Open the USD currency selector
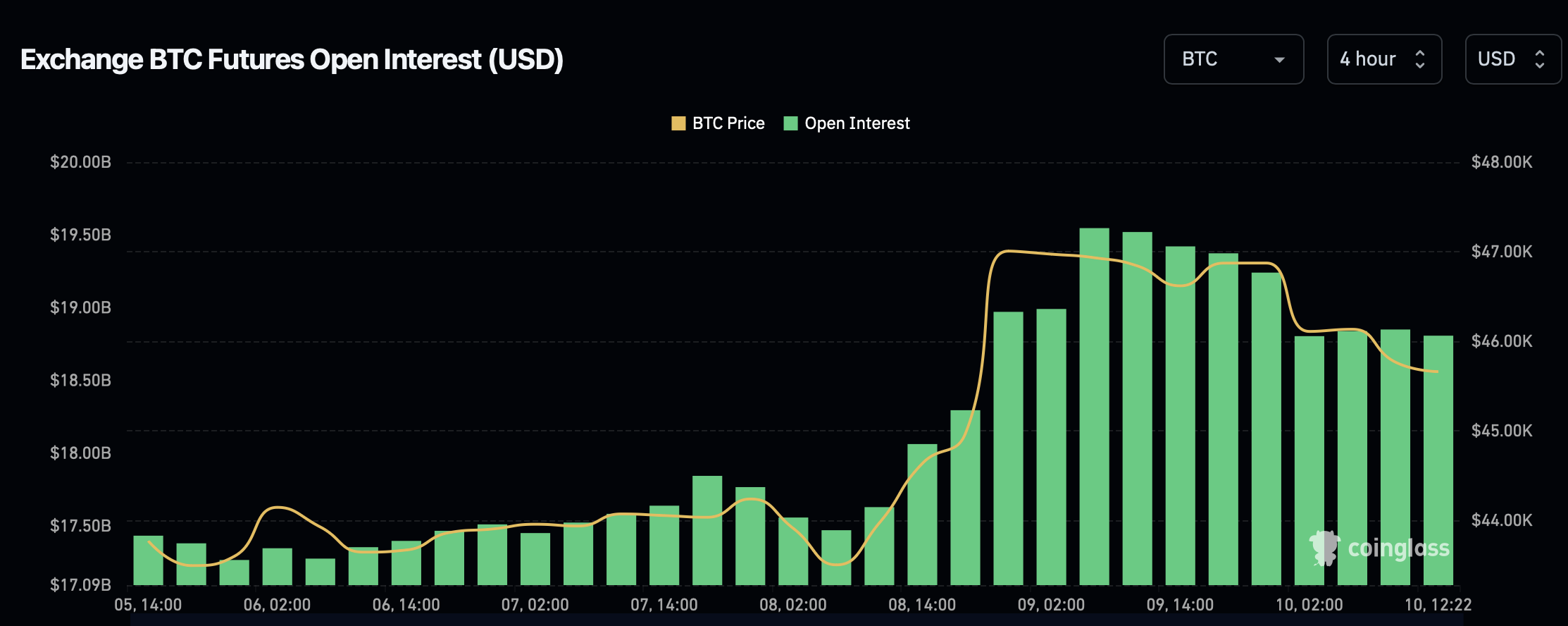Image resolution: width=1568 pixels, height=626 pixels. pos(1512,59)
